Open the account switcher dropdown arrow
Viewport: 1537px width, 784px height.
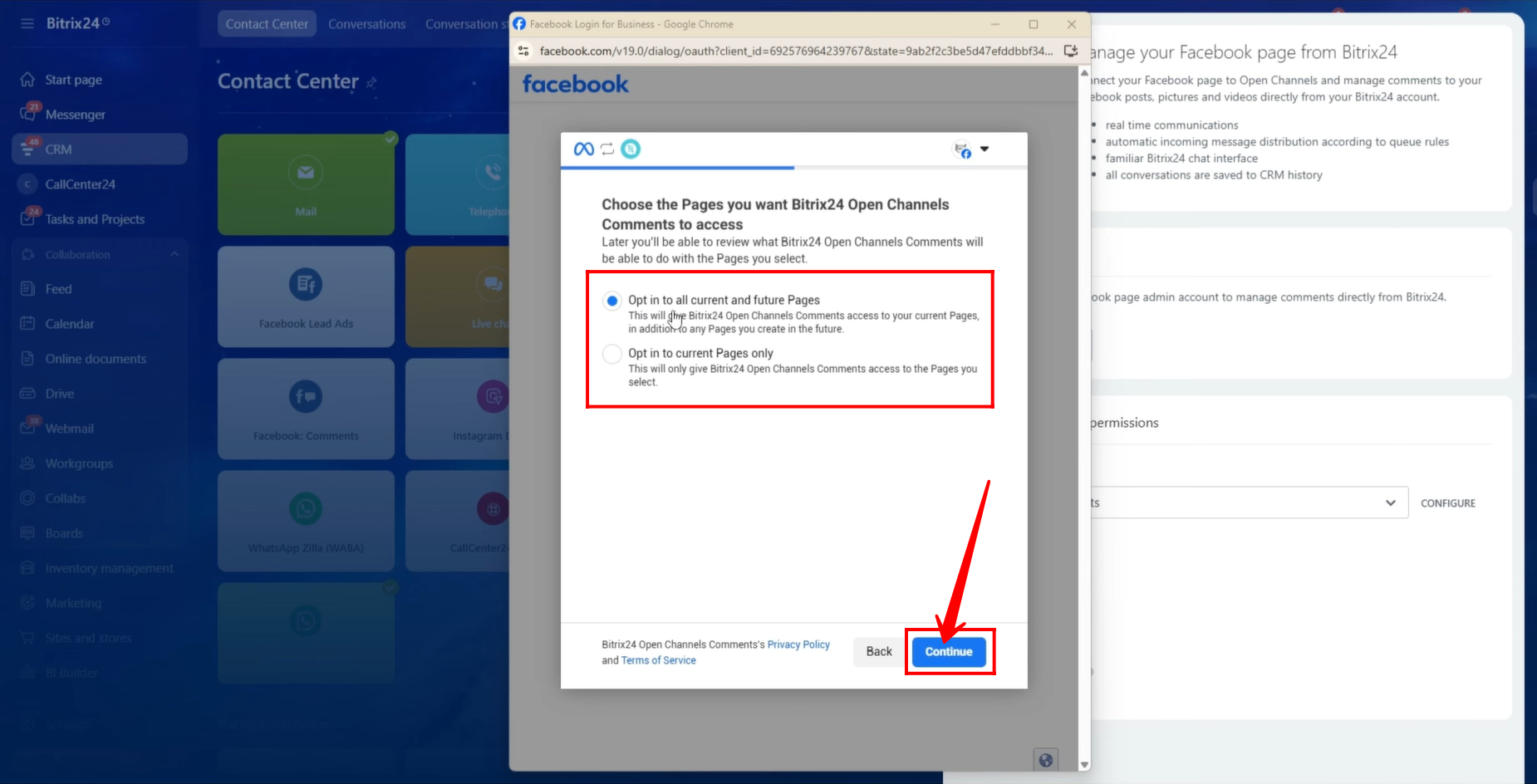(985, 149)
